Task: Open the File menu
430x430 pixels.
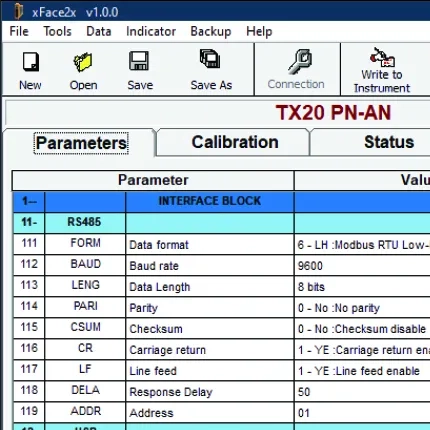Action: tap(19, 31)
